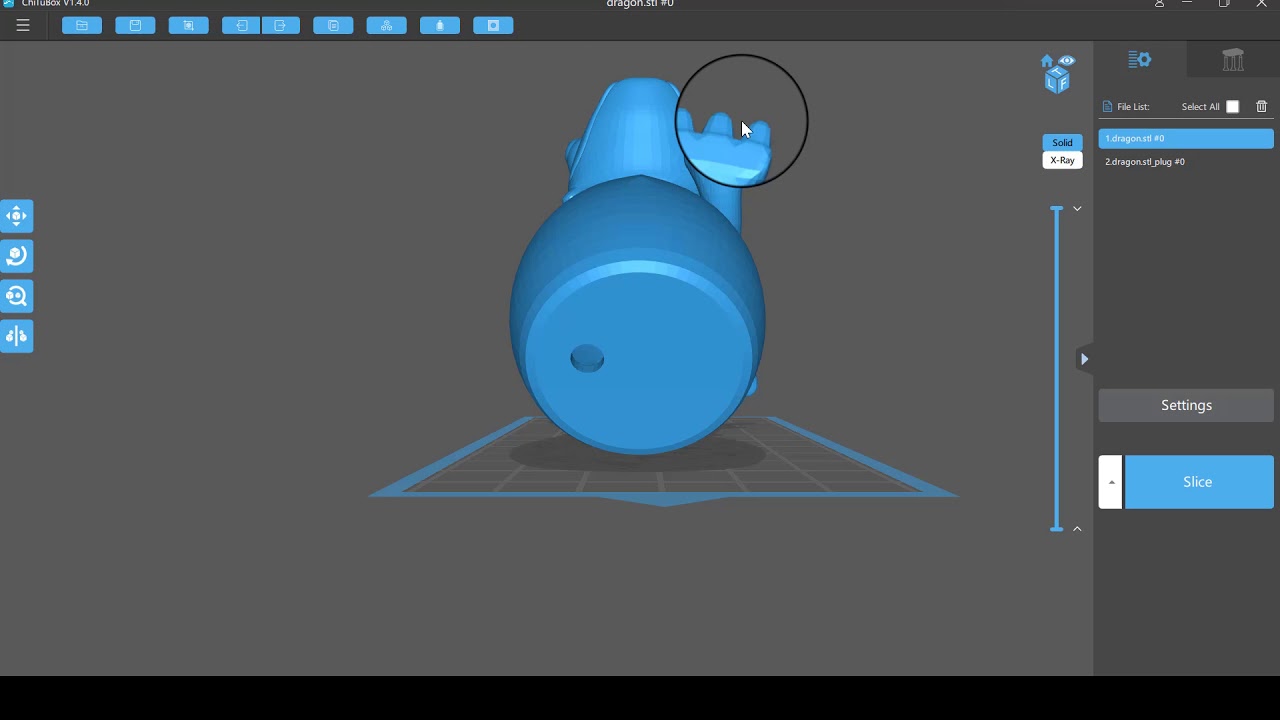Click the Copy model toolbar icon
The height and width of the screenshot is (720, 1280).
[333, 25]
